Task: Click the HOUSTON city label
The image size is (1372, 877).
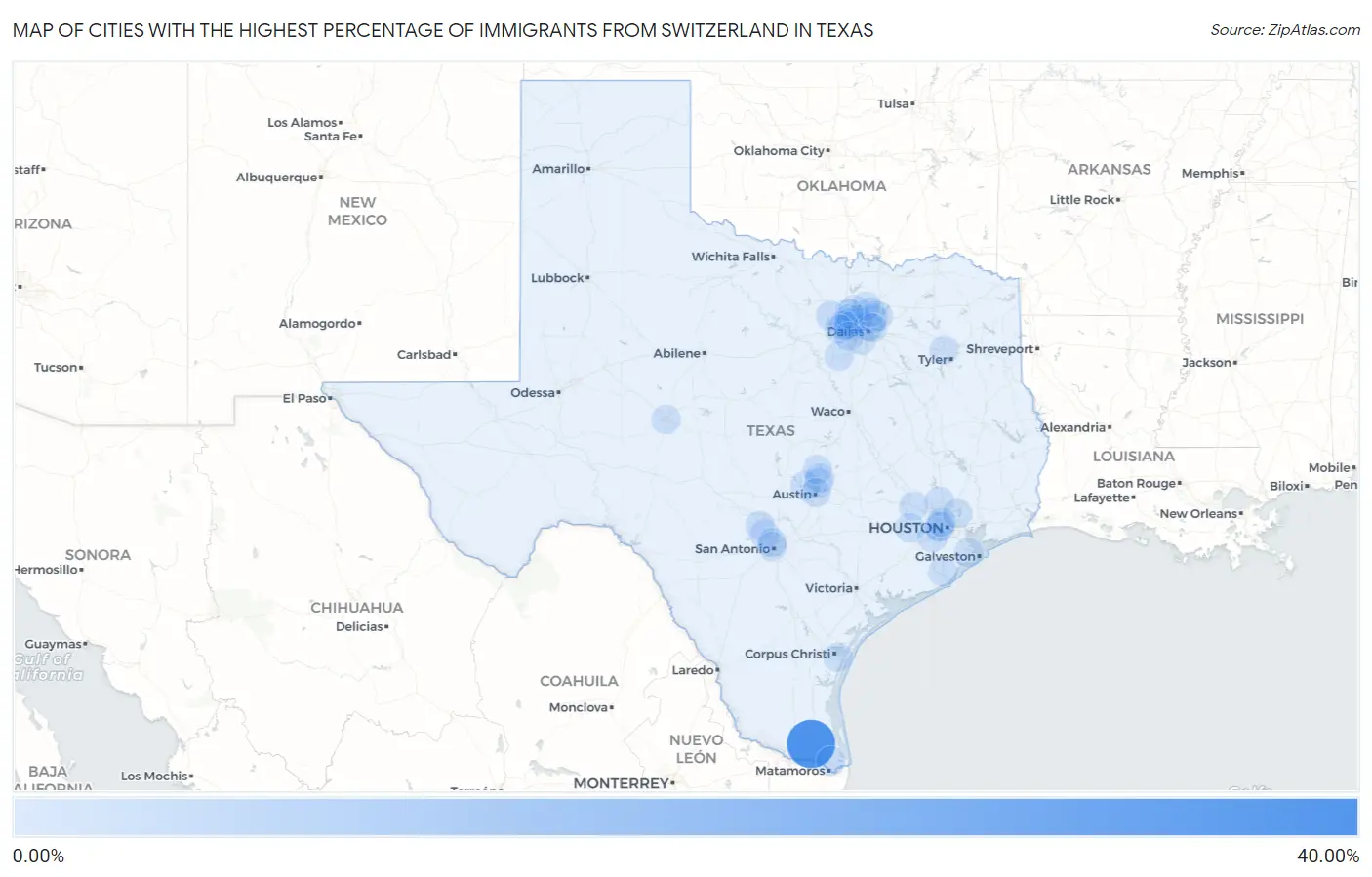Action: click(x=907, y=528)
